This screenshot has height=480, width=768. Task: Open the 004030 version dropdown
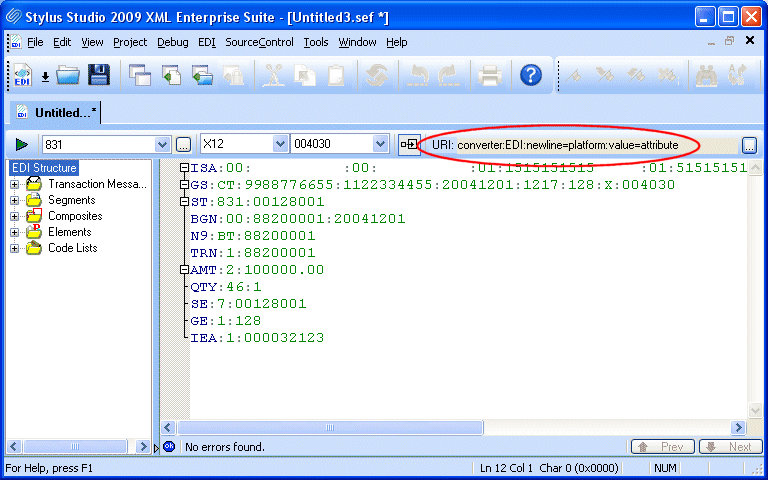pos(380,144)
